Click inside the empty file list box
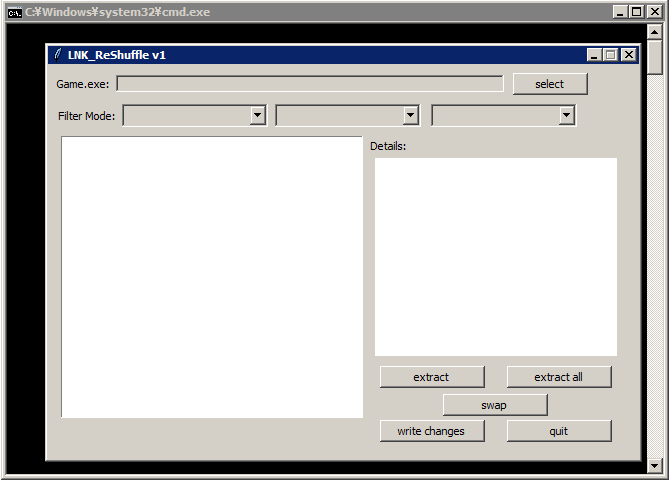Viewport: 670px width, 480px height. pos(212,277)
